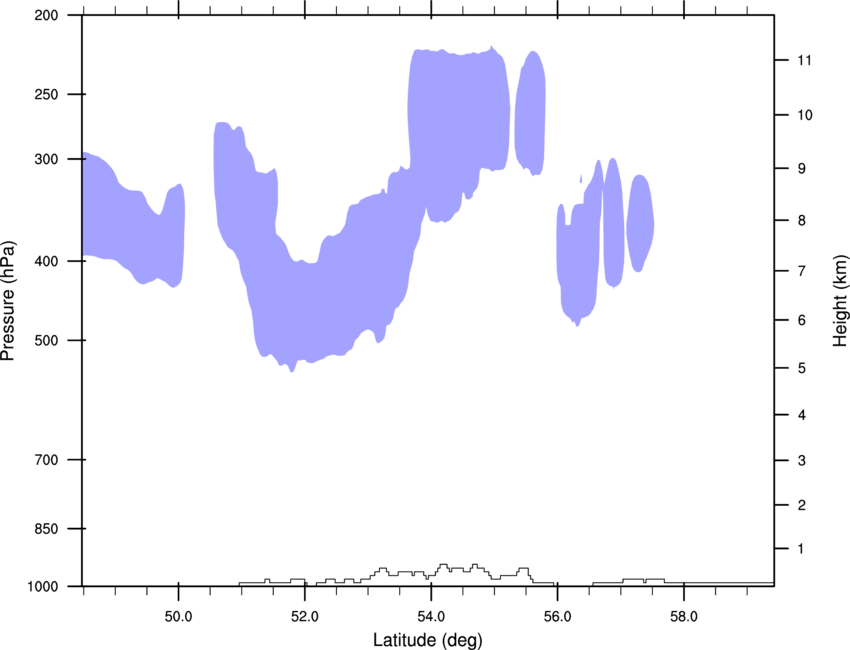
Task: Click the 50.0 latitude tick label
Action: point(178,617)
